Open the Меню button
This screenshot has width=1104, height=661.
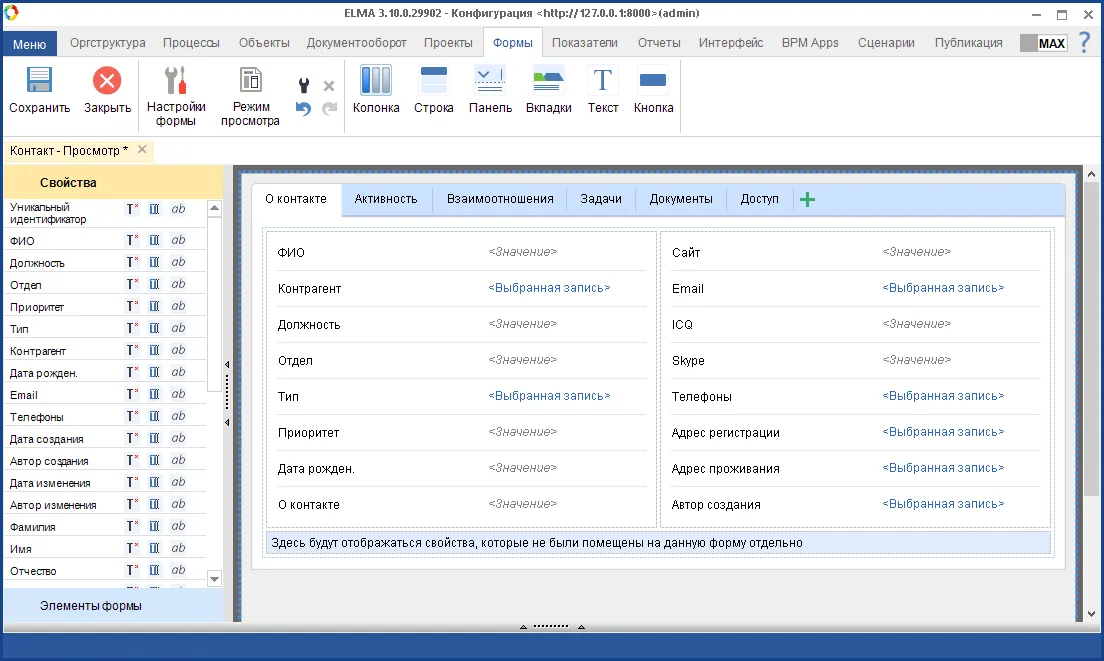pos(29,44)
